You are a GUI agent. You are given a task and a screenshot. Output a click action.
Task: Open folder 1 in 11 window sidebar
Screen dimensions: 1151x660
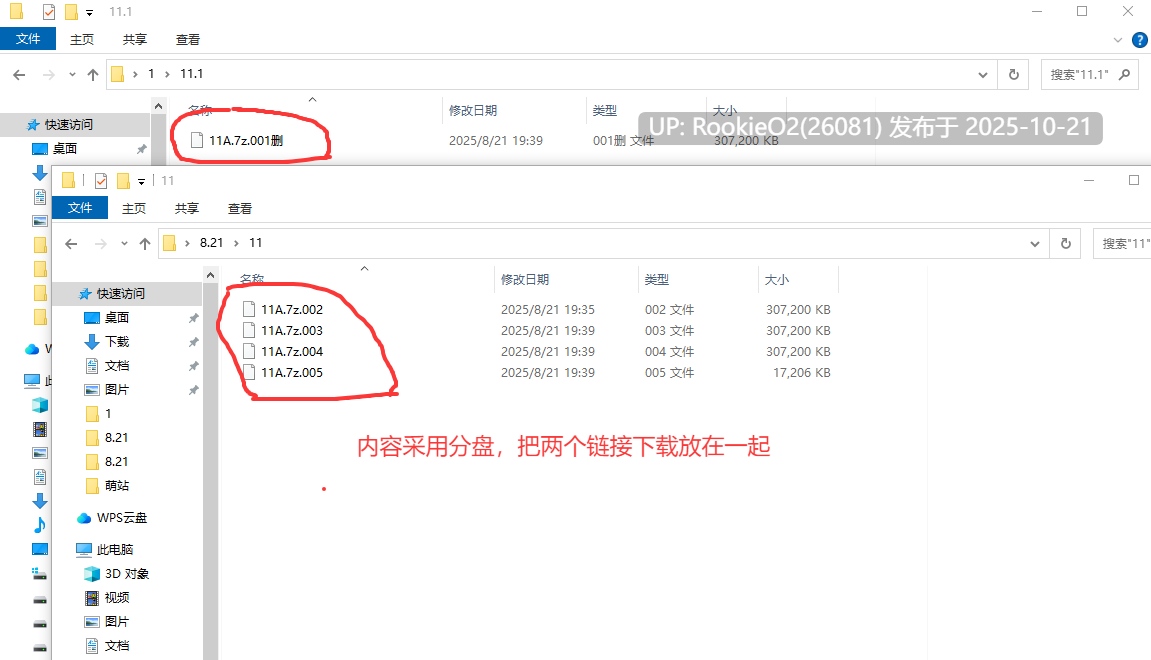[x=108, y=414]
